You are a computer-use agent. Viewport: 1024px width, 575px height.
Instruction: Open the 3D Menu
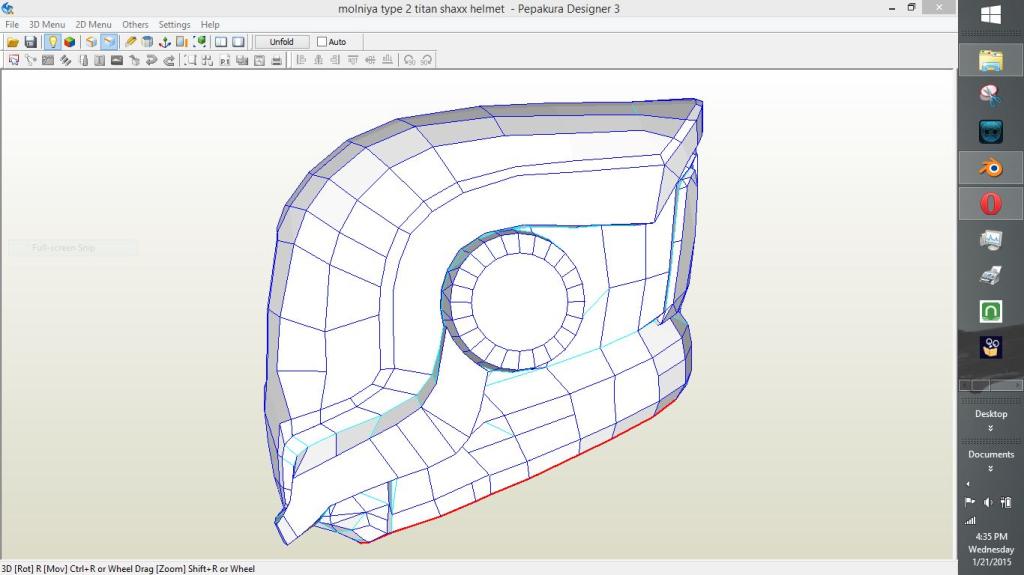click(46, 25)
